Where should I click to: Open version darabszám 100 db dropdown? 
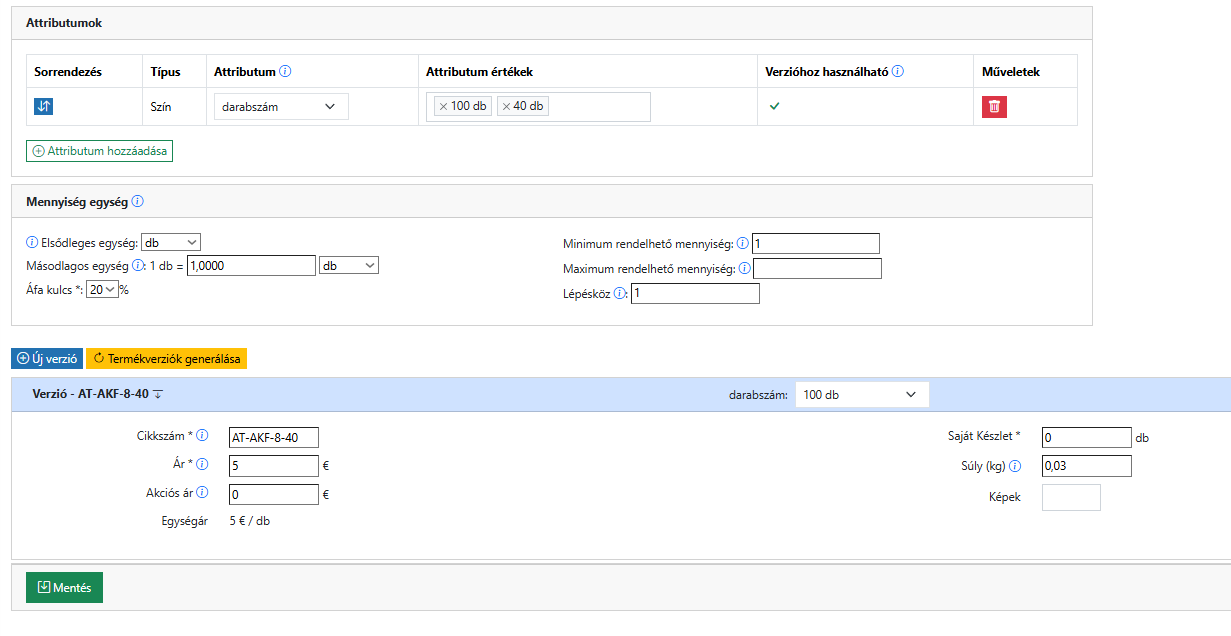861,395
